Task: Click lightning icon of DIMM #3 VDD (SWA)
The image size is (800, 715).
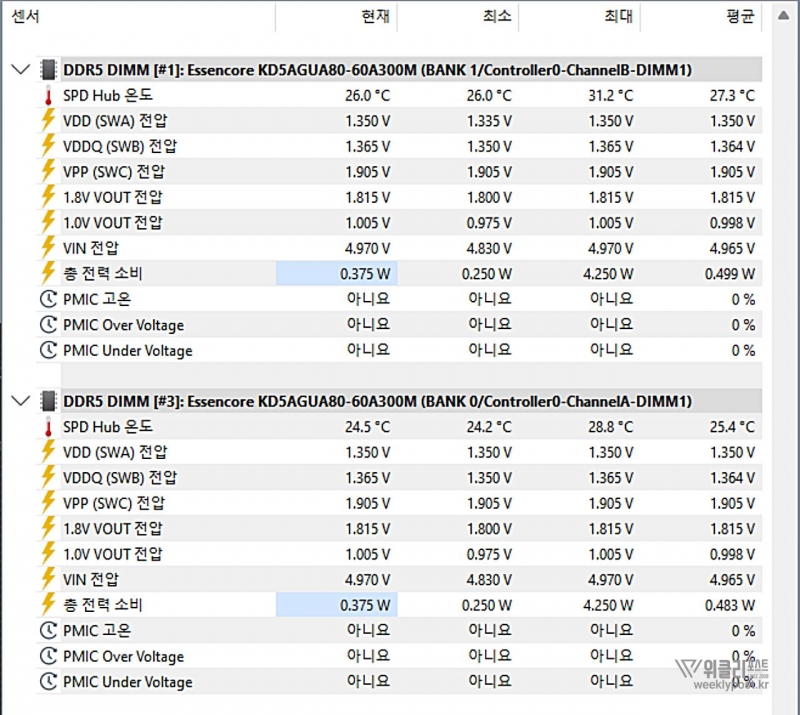Action: (x=48, y=452)
